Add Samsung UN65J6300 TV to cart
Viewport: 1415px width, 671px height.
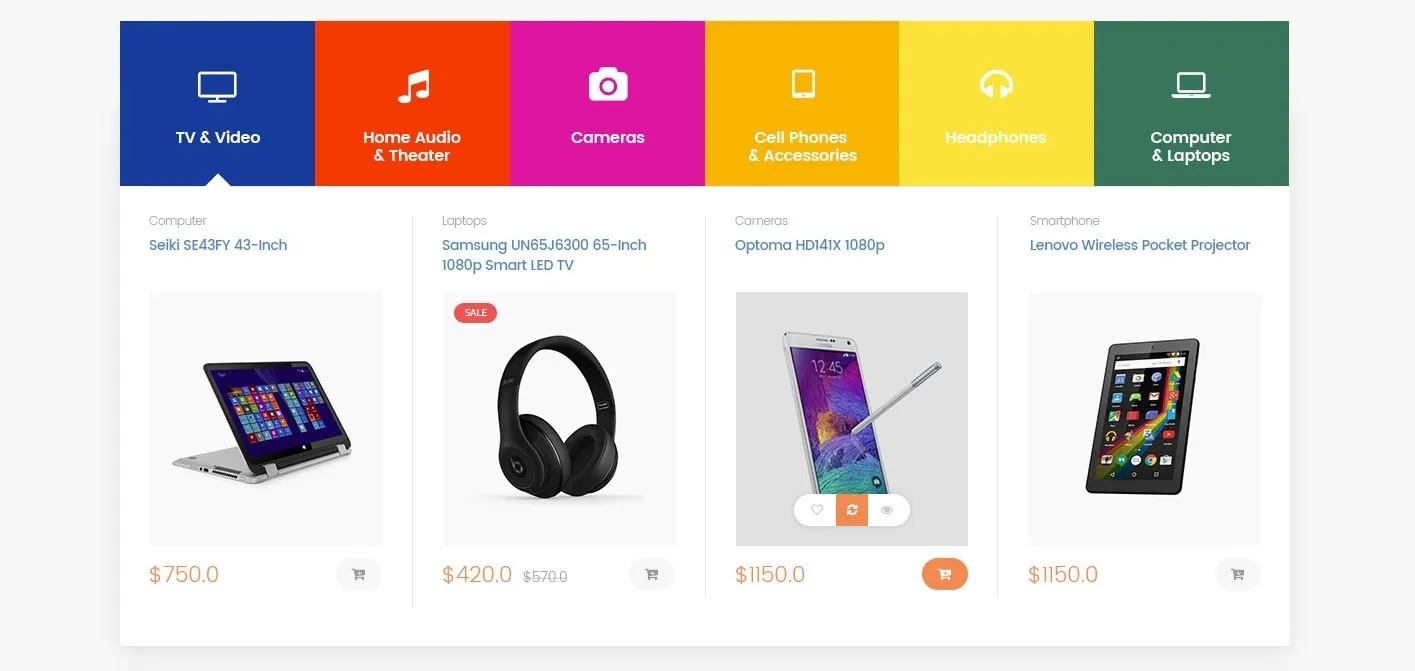pos(652,574)
